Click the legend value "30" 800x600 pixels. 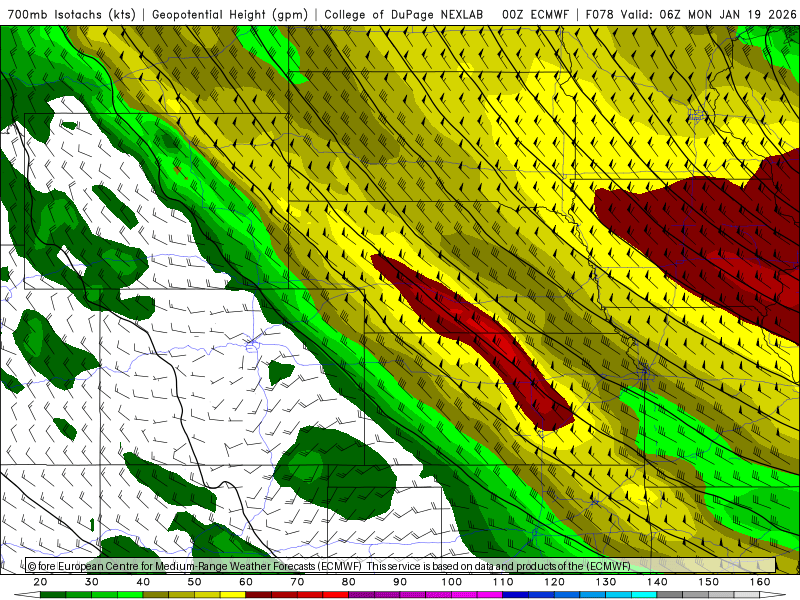pyautogui.click(x=92, y=582)
